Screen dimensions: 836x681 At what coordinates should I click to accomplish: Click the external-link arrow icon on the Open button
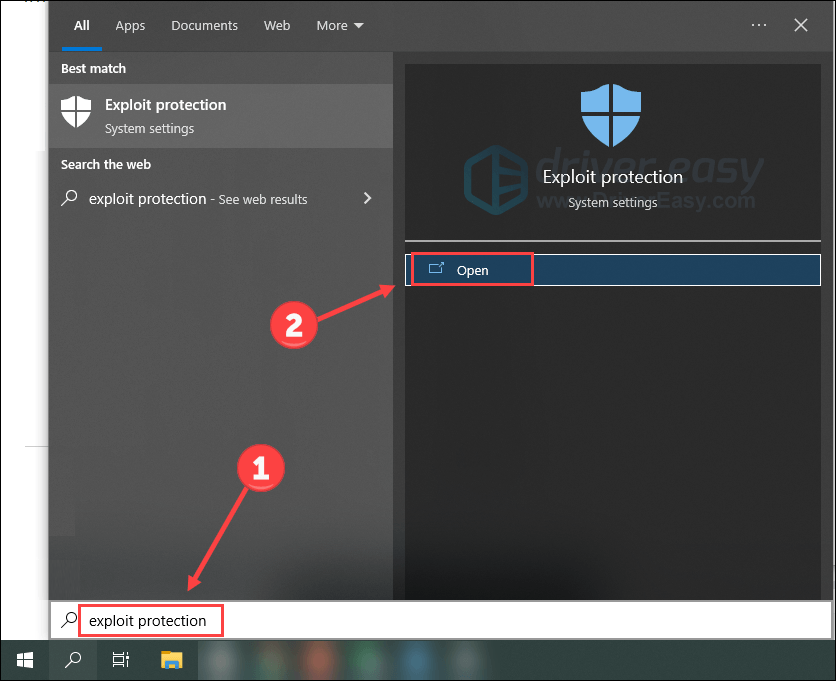[x=435, y=269]
